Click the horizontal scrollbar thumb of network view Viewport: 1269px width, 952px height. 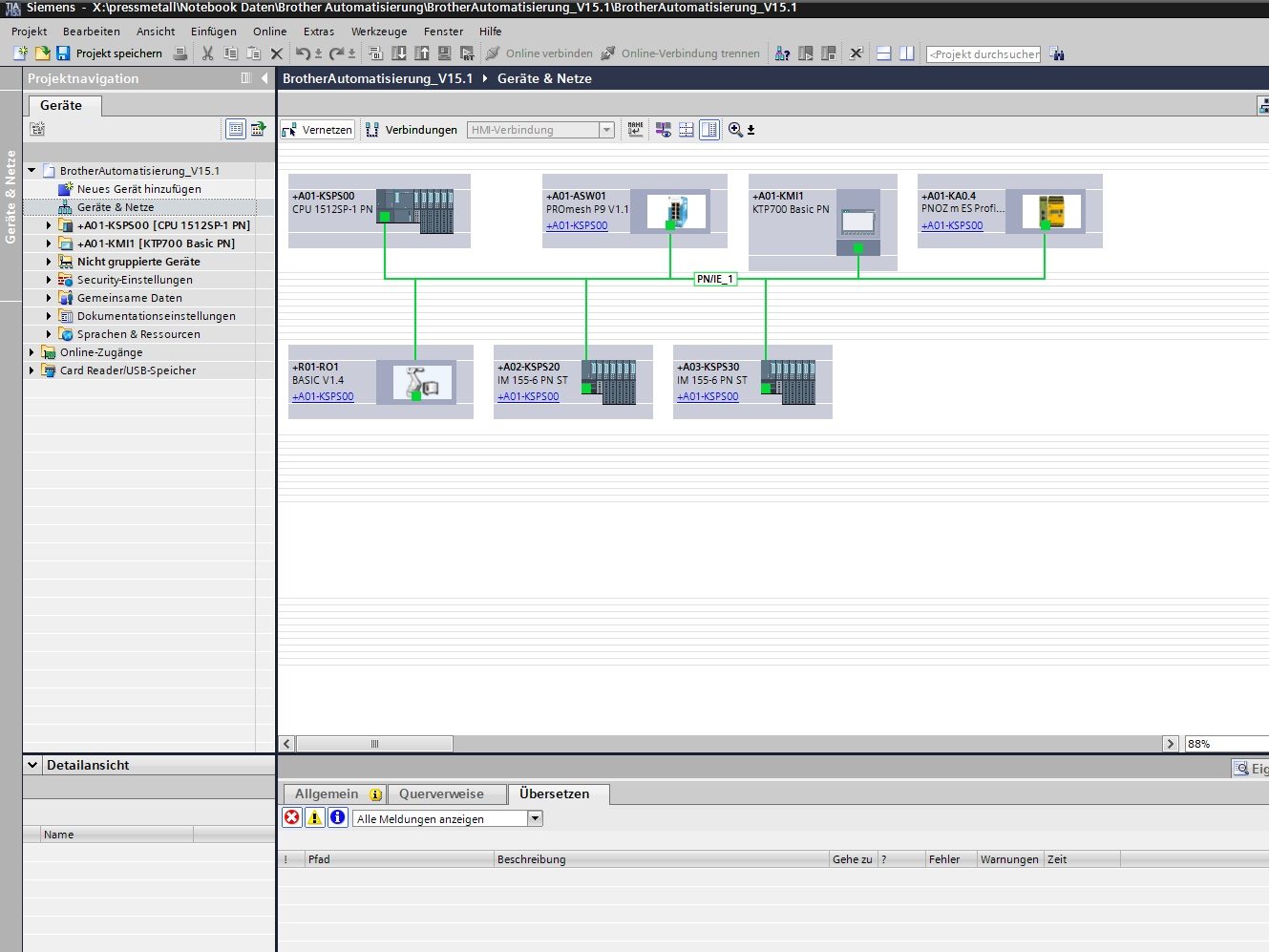pos(374,744)
